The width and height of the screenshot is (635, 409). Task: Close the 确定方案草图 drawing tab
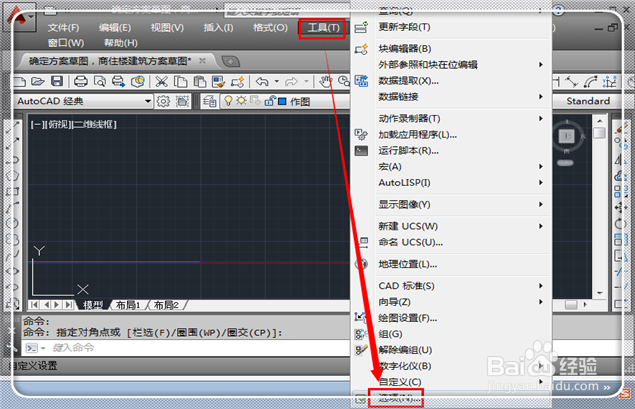[202, 61]
